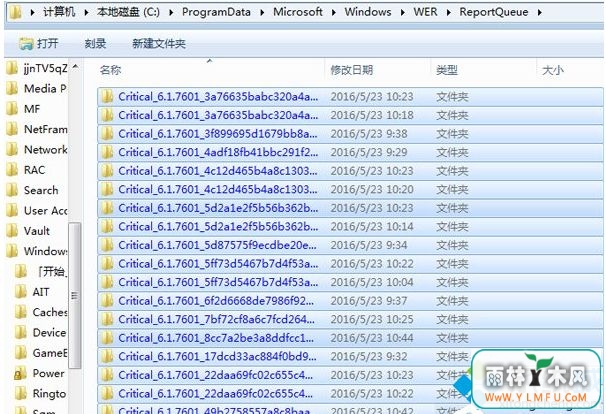This screenshot has height=414, width=606.
Task: Click 刻录 in the toolbar
Action: pos(95,43)
